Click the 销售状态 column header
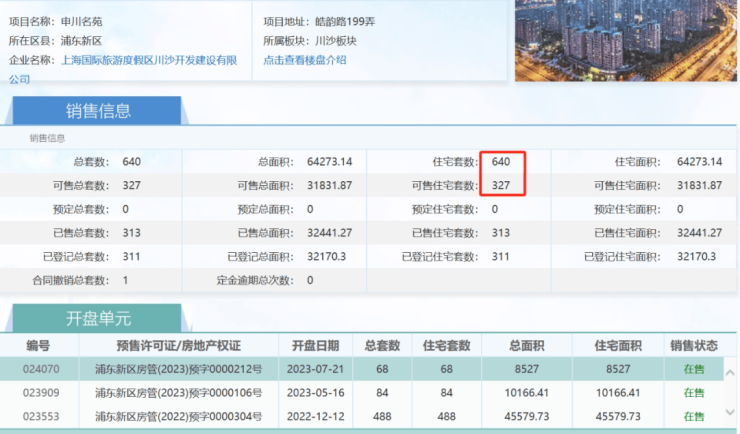 click(x=693, y=345)
